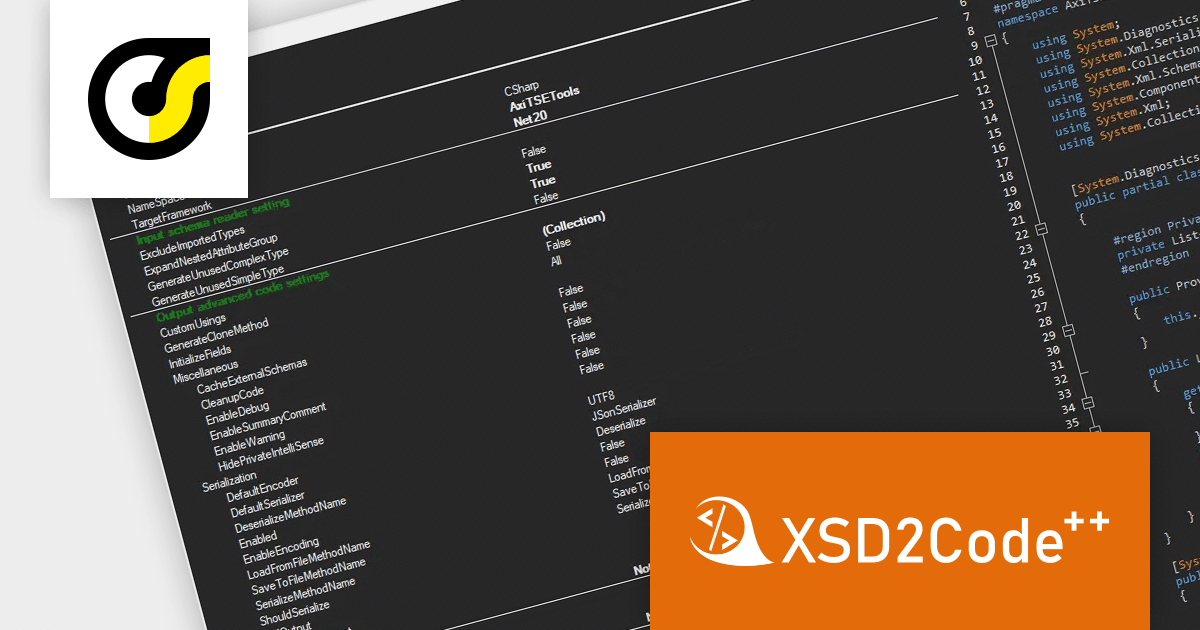This screenshot has height=630, width=1200.
Task: Select the HidePrivateIntelliSense property
Action: 270,454
